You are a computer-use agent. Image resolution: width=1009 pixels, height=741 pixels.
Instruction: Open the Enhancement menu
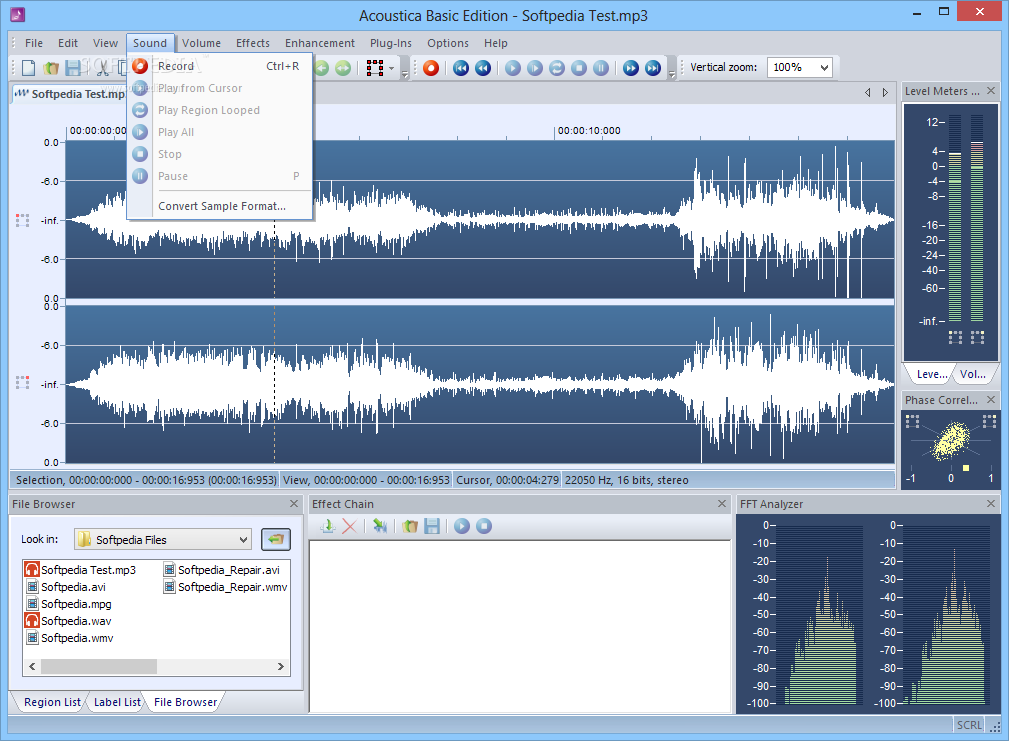(320, 43)
